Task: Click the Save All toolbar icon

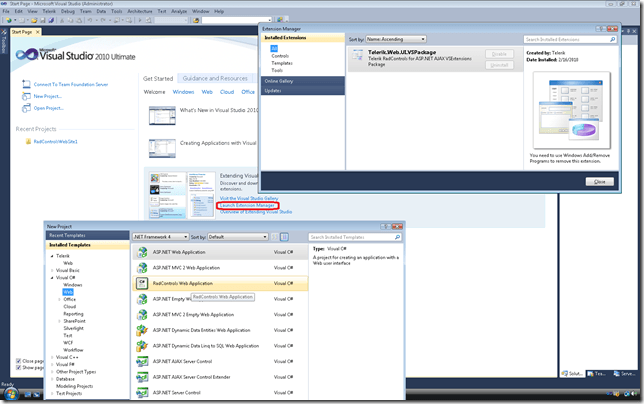Action: [x=51, y=20]
